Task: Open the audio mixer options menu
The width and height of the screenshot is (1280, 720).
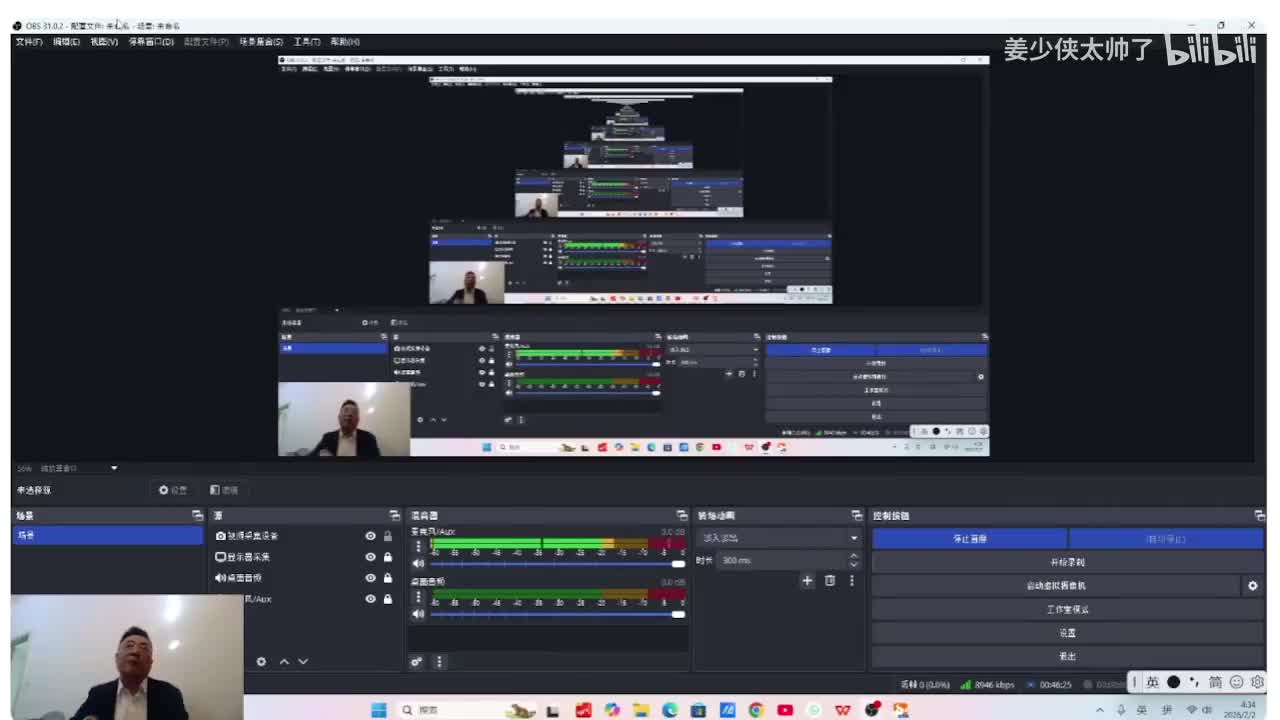Action: click(439, 661)
